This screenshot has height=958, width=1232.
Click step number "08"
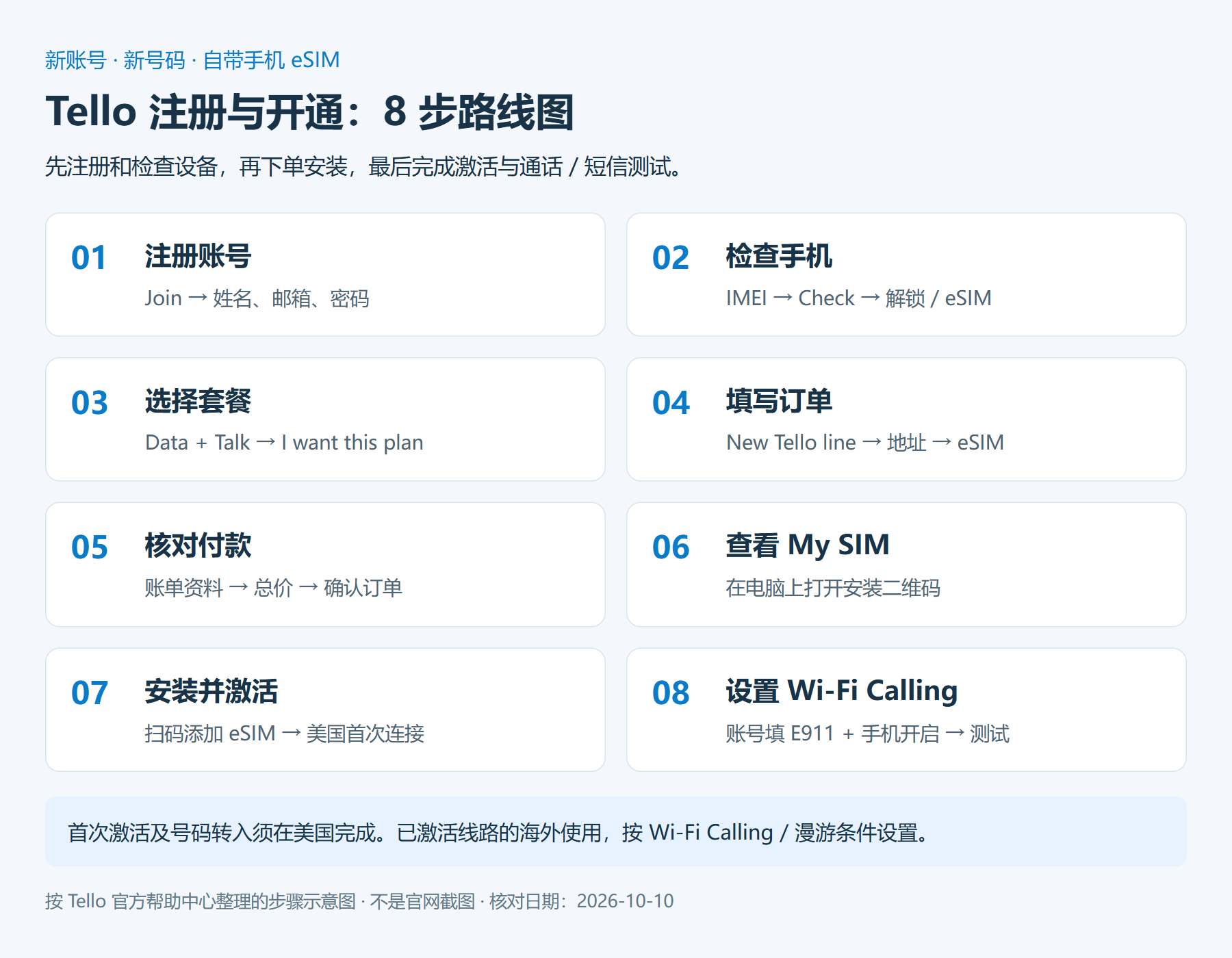coord(671,693)
